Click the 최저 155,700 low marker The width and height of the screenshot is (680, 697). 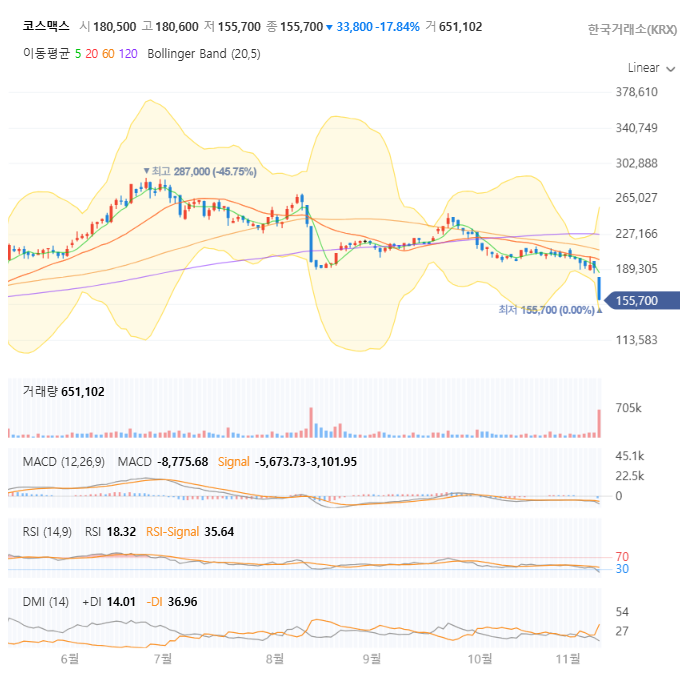point(550,310)
